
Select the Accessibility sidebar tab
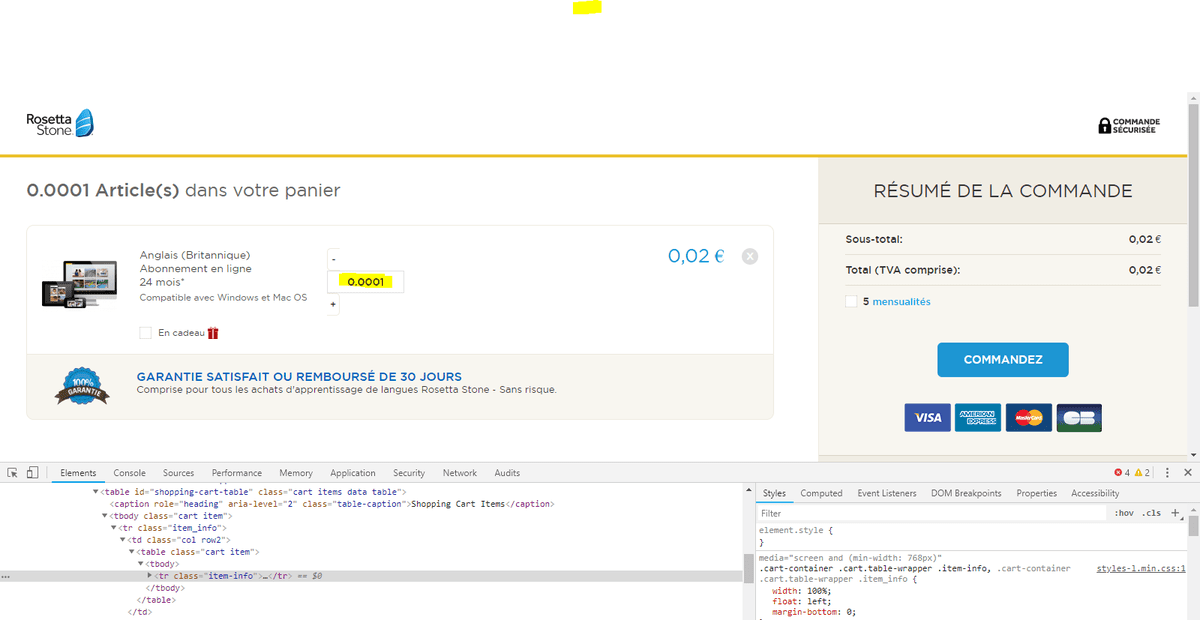tap(1095, 493)
